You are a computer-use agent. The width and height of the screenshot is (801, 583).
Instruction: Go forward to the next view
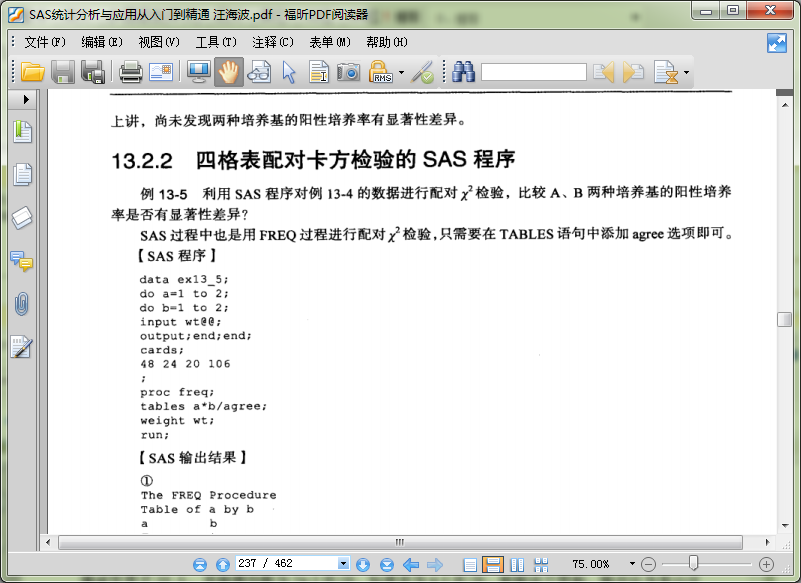coord(435,564)
